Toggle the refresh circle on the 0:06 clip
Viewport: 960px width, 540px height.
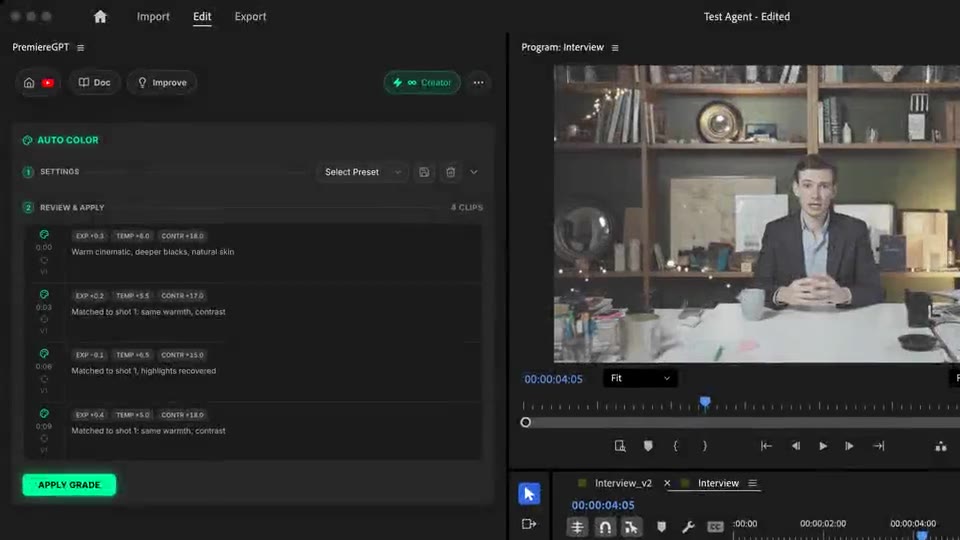44,379
